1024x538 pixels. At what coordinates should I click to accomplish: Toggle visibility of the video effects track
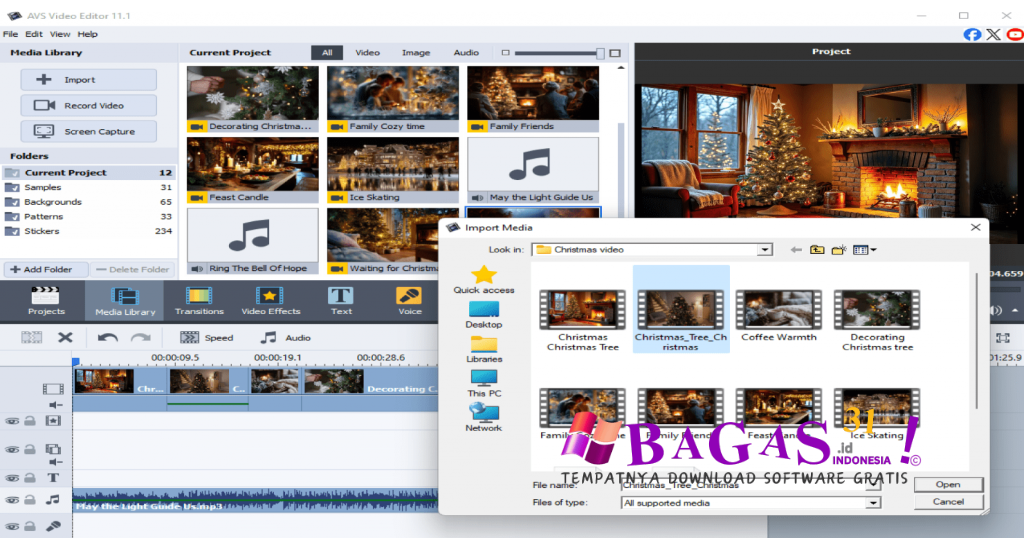12,421
